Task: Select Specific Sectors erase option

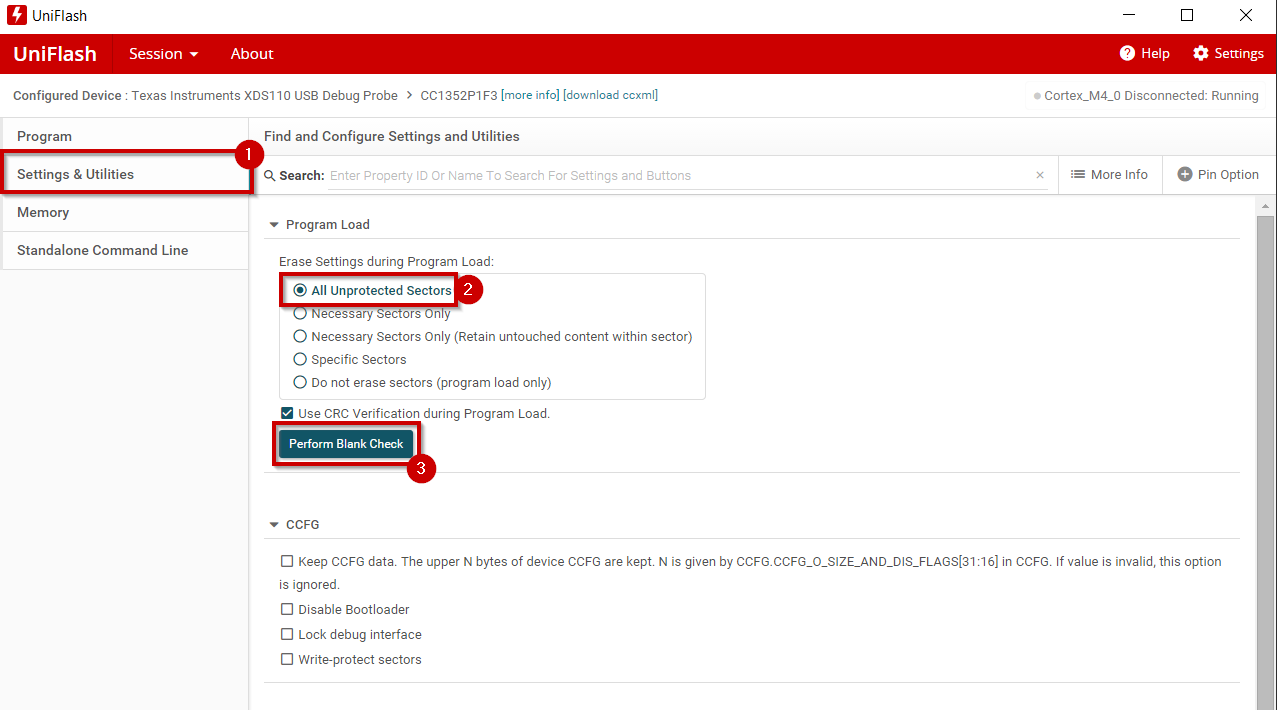Action: click(300, 360)
